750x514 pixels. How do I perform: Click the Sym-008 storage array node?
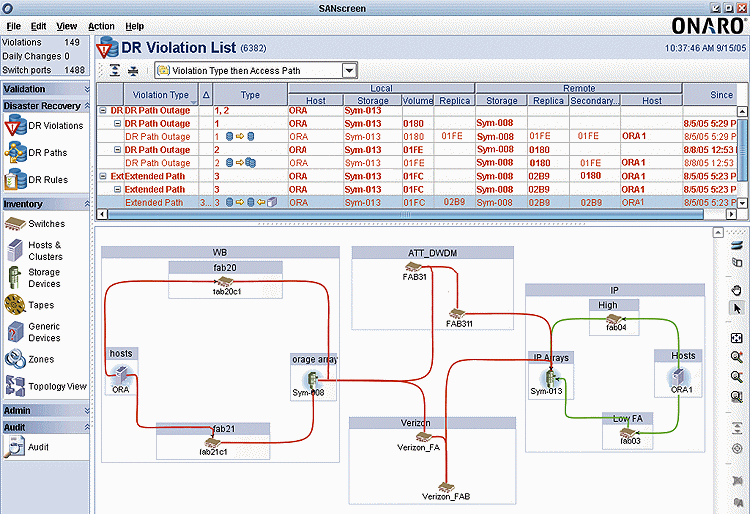point(312,380)
